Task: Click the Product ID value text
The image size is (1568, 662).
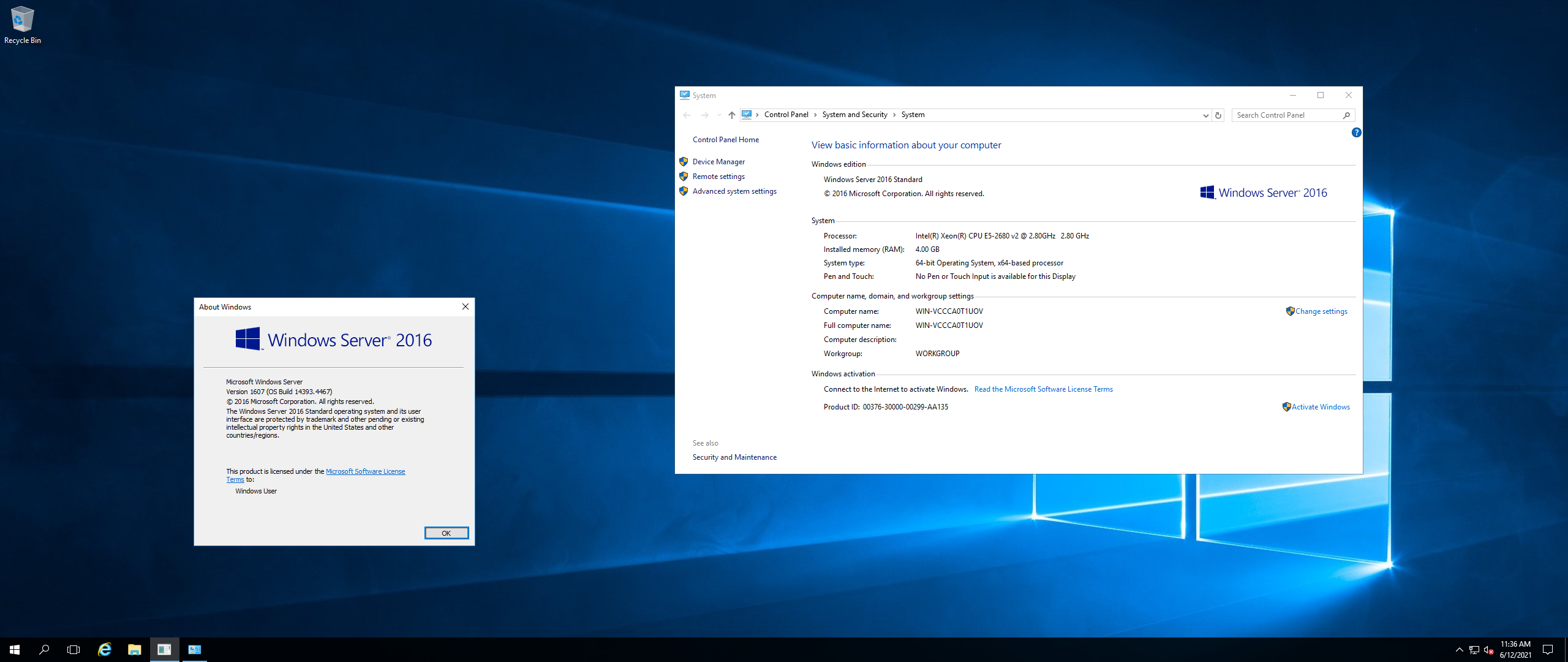Action: [905, 407]
